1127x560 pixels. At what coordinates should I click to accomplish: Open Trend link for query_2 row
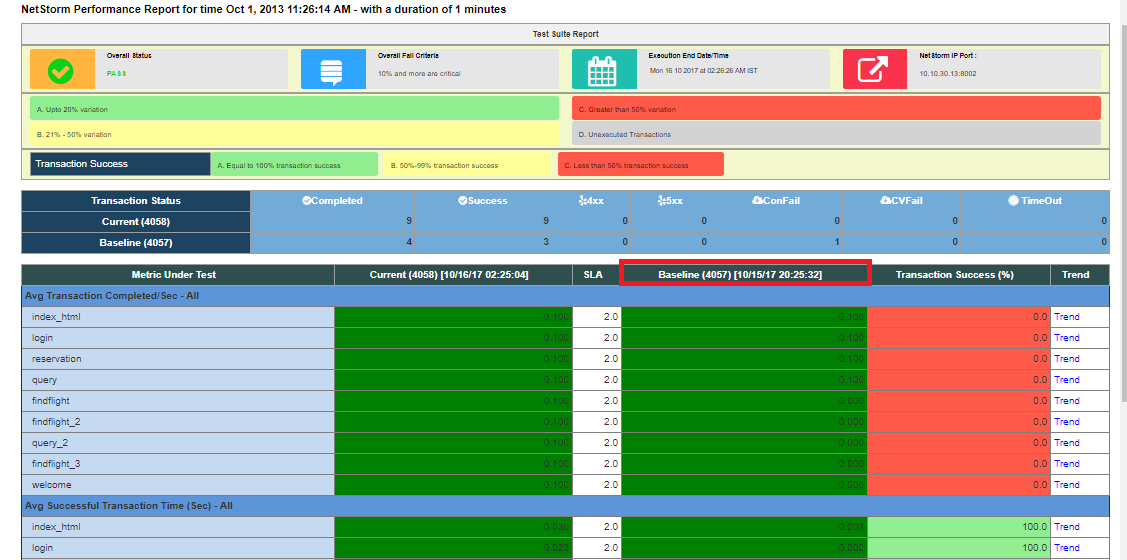[x=1067, y=443]
